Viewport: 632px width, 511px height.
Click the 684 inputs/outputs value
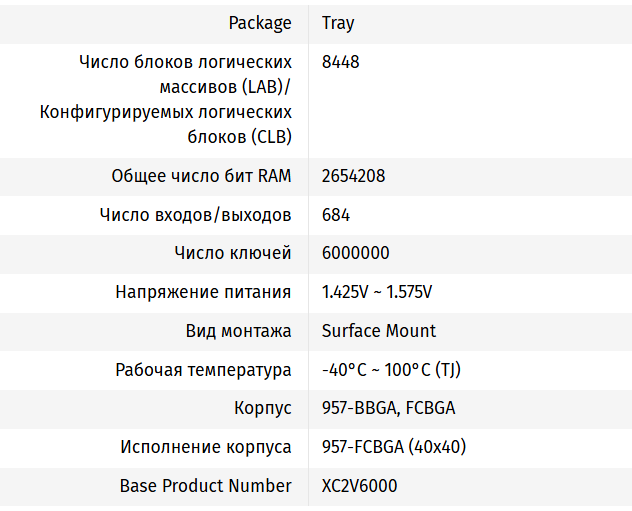[x=336, y=215]
